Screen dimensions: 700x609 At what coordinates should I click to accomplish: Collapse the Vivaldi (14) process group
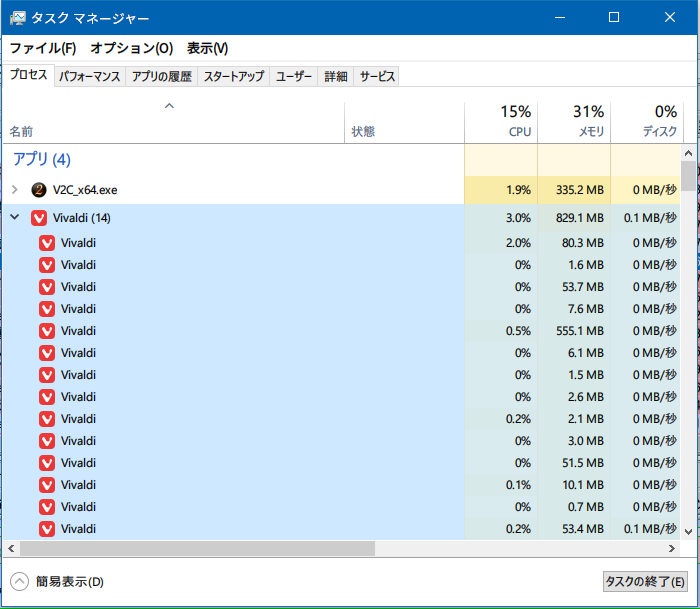(x=15, y=218)
